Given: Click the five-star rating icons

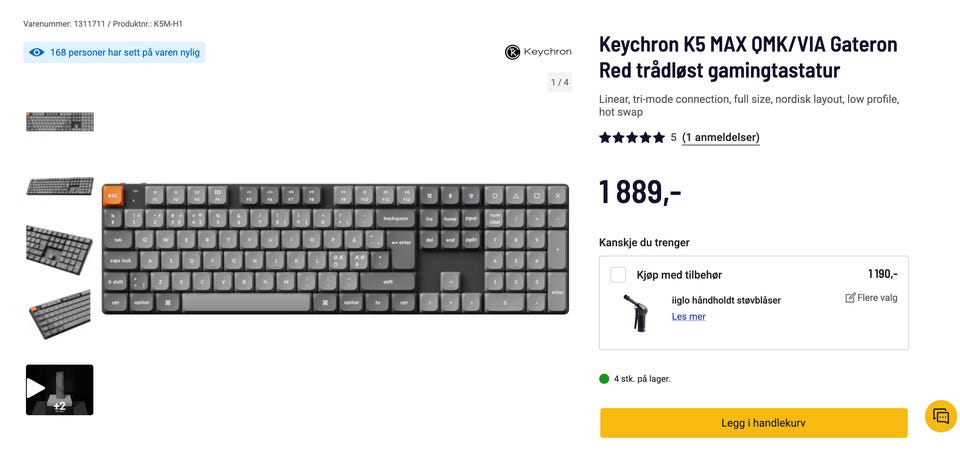Looking at the screenshot, I should point(631,138).
